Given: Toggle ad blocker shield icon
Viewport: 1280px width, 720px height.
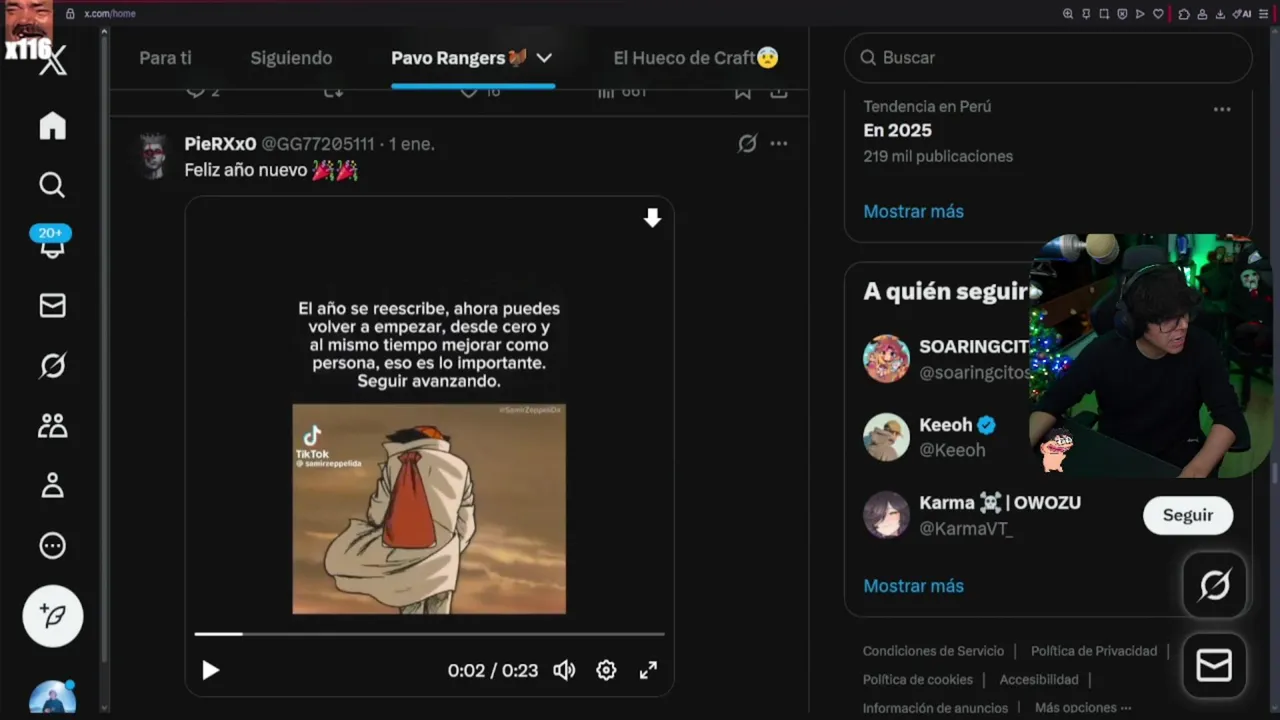Looking at the screenshot, I should click(1122, 14).
